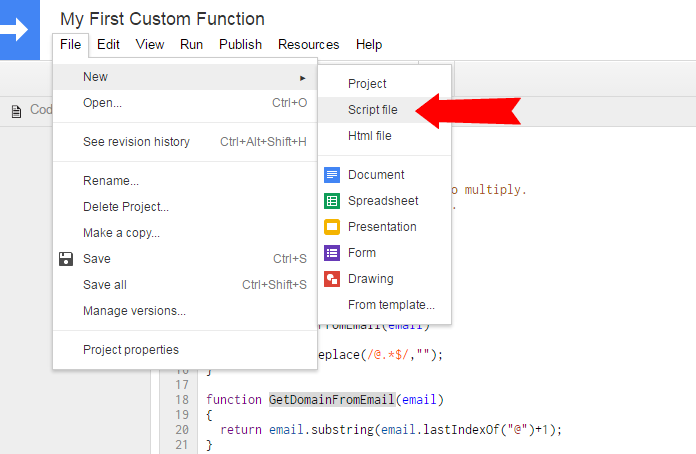Click Delete Project... menu entry
The width and height of the screenshot is (696, 454).
(126, 207)
